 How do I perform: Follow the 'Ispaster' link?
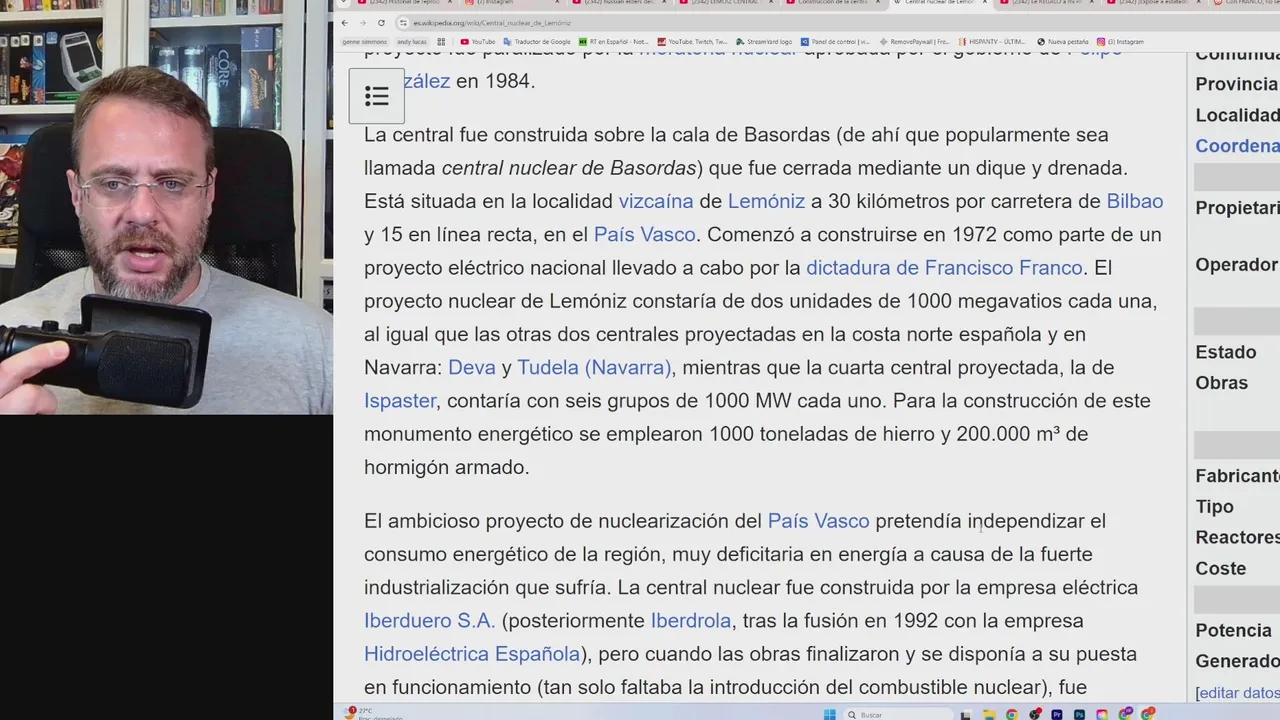(x=400, y=401)
